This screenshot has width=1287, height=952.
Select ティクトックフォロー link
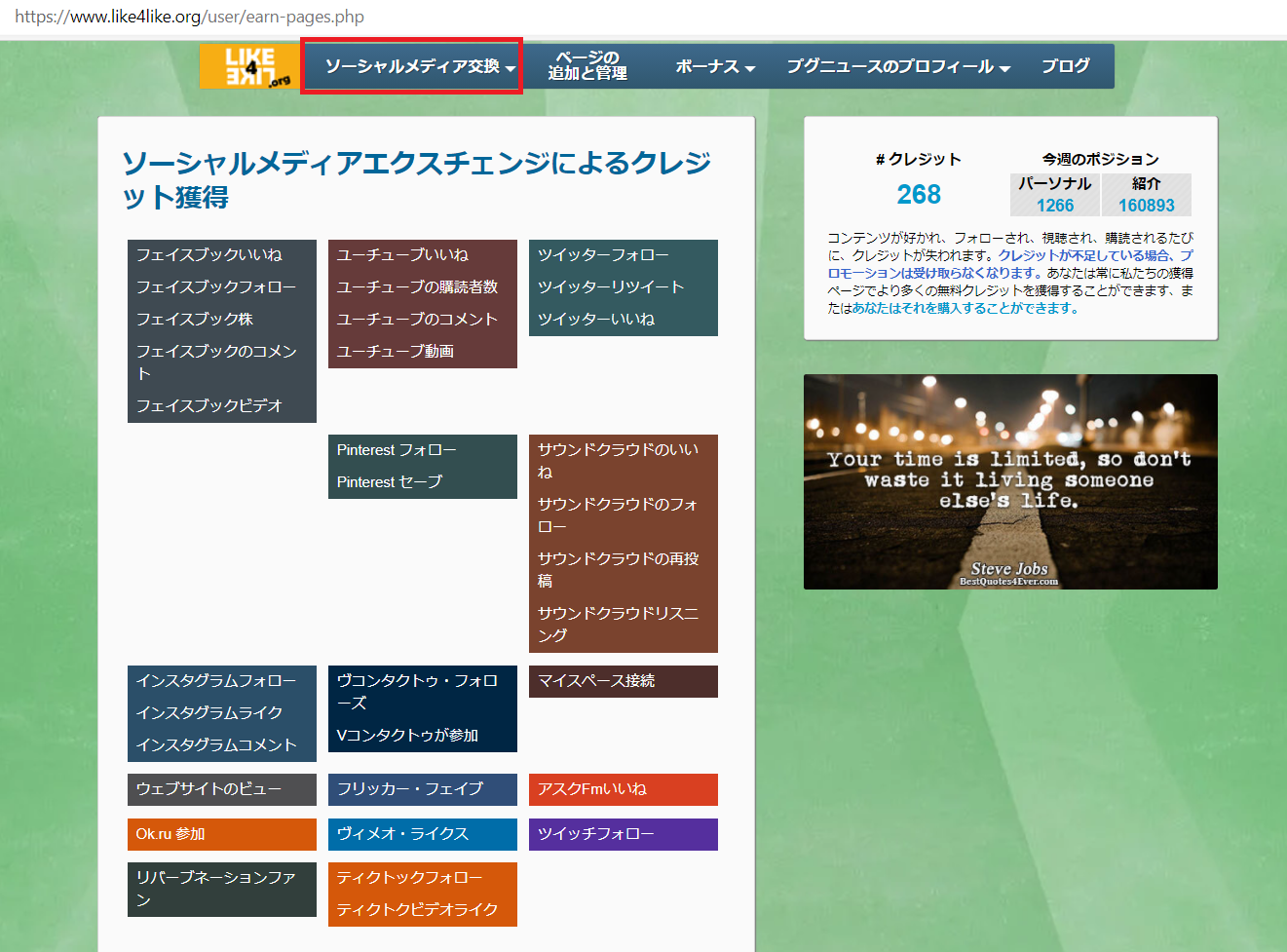pyautogui.click(x=409, y=878)
